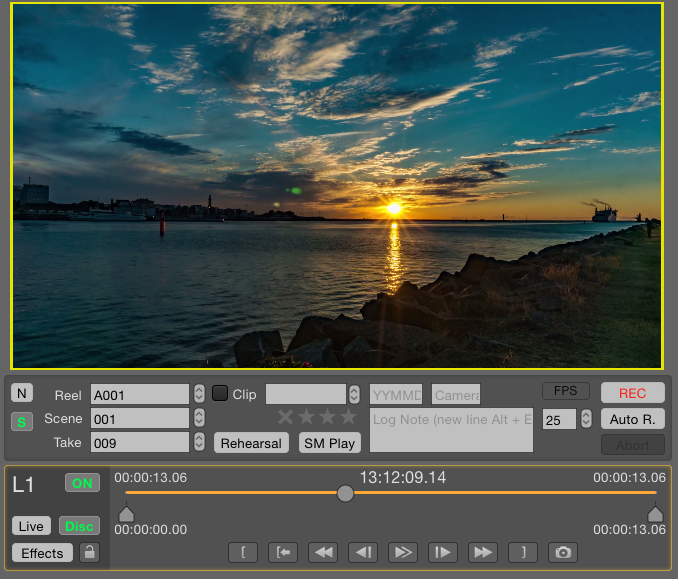
Task: Jump to the in point
Action: (x=282, y=552)
